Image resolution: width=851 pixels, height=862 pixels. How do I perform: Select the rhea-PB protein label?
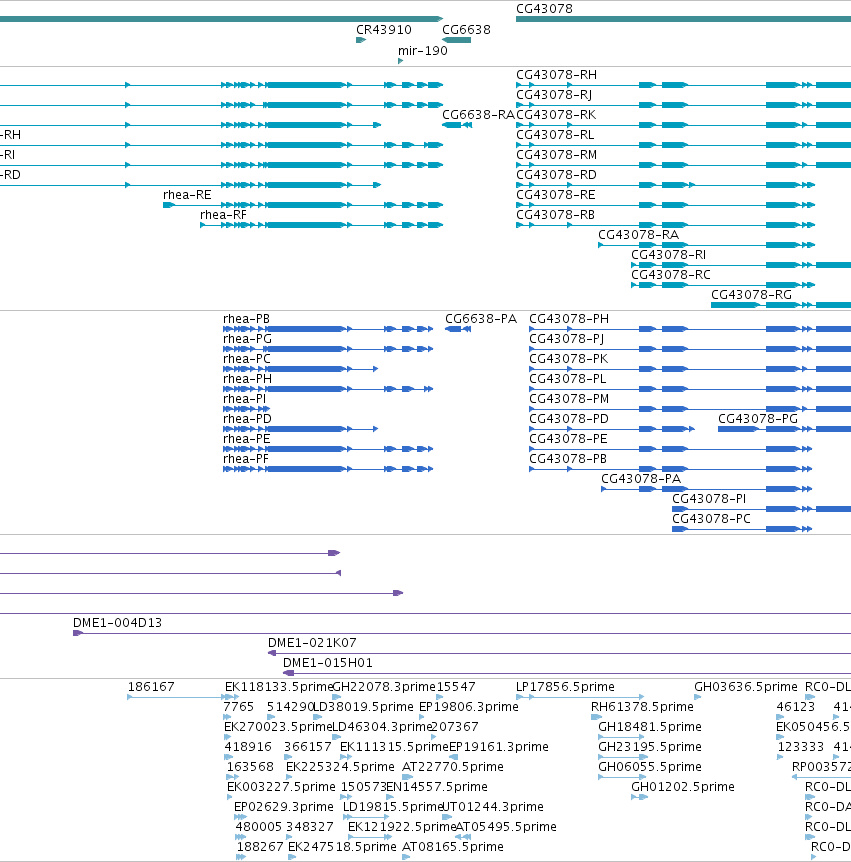pos(246,319)
